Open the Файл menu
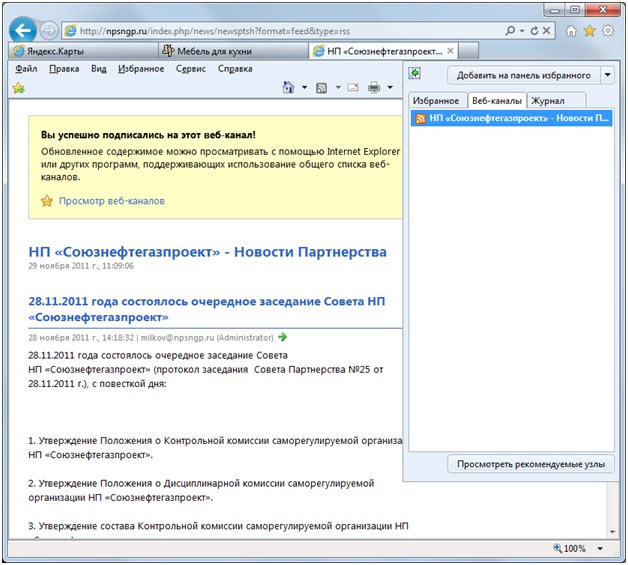Viewport: 628px width, 565px height. click(26, 69)
